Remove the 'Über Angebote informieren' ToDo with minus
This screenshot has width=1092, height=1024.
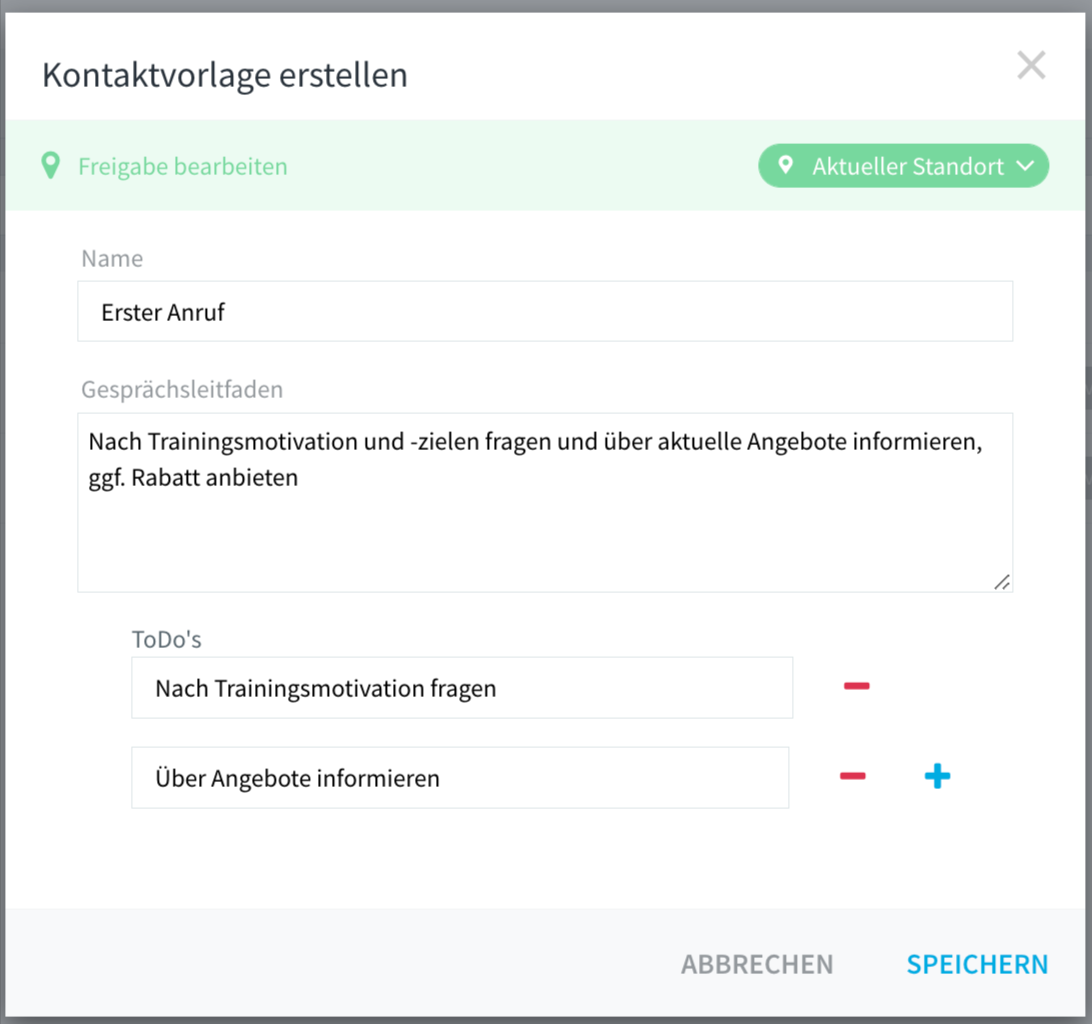coord(852,776)
